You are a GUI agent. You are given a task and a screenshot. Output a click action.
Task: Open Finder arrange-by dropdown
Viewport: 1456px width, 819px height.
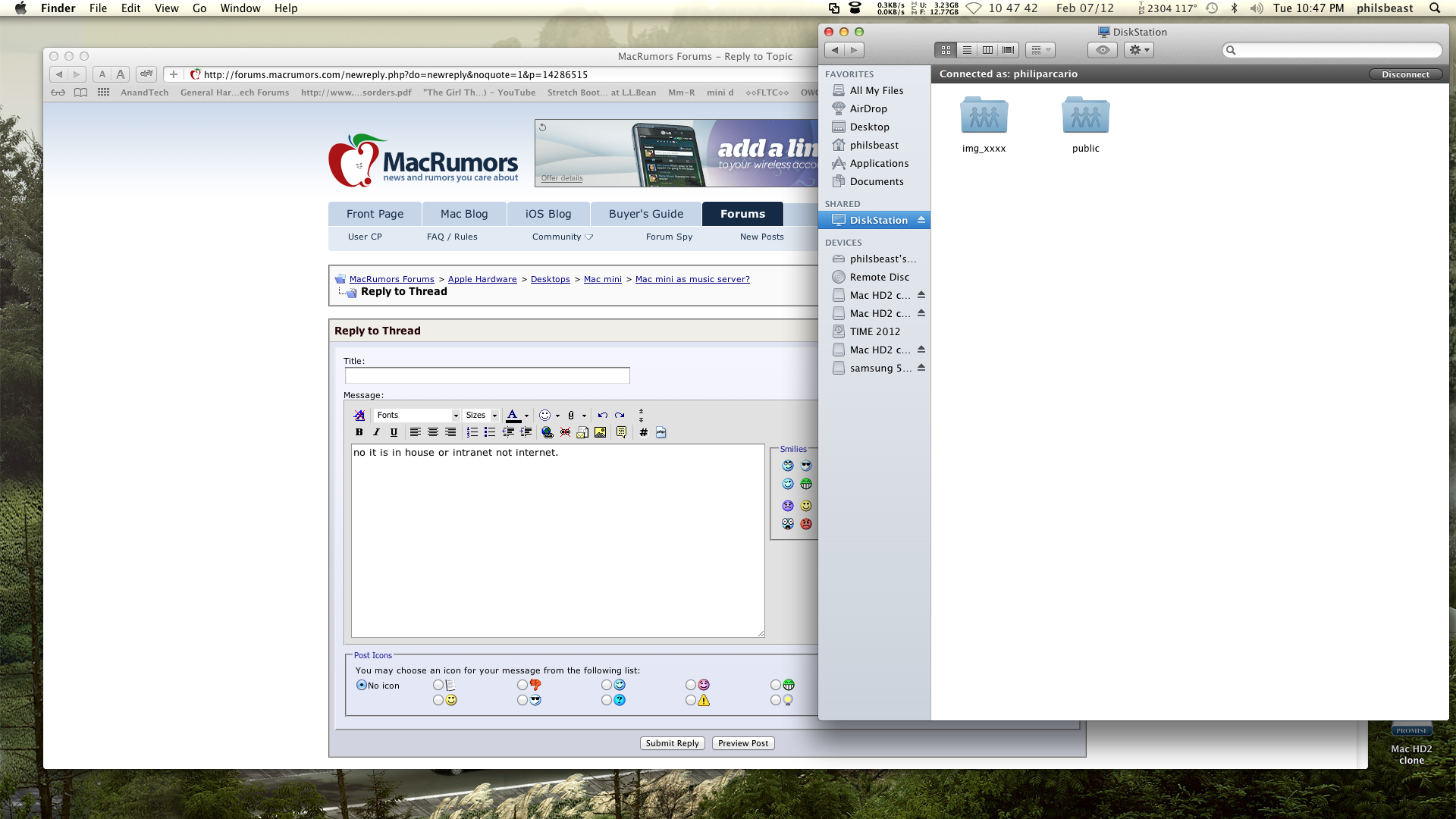pos(1040,50)
